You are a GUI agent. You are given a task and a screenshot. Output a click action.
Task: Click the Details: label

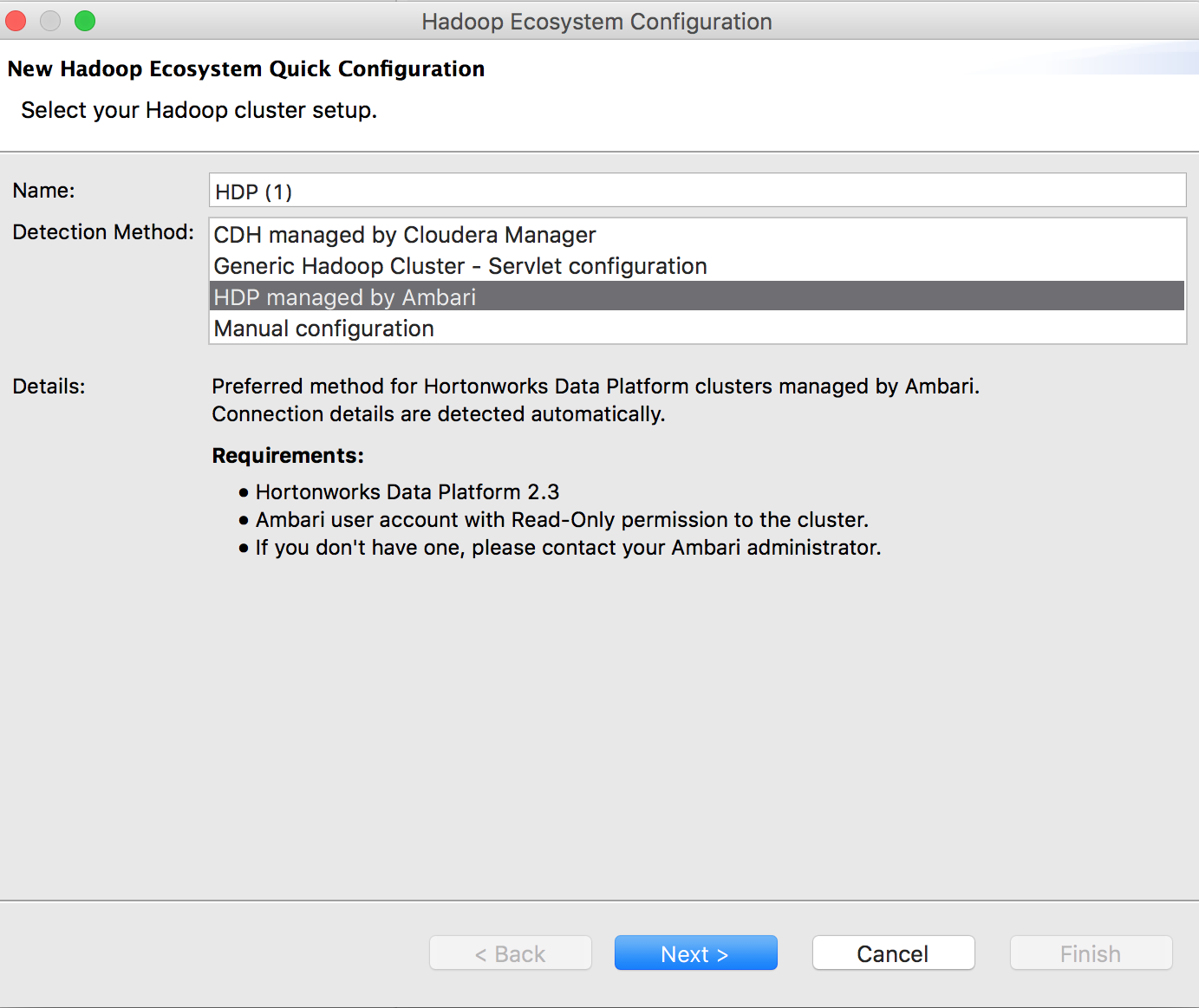click(x=49, y=387)
